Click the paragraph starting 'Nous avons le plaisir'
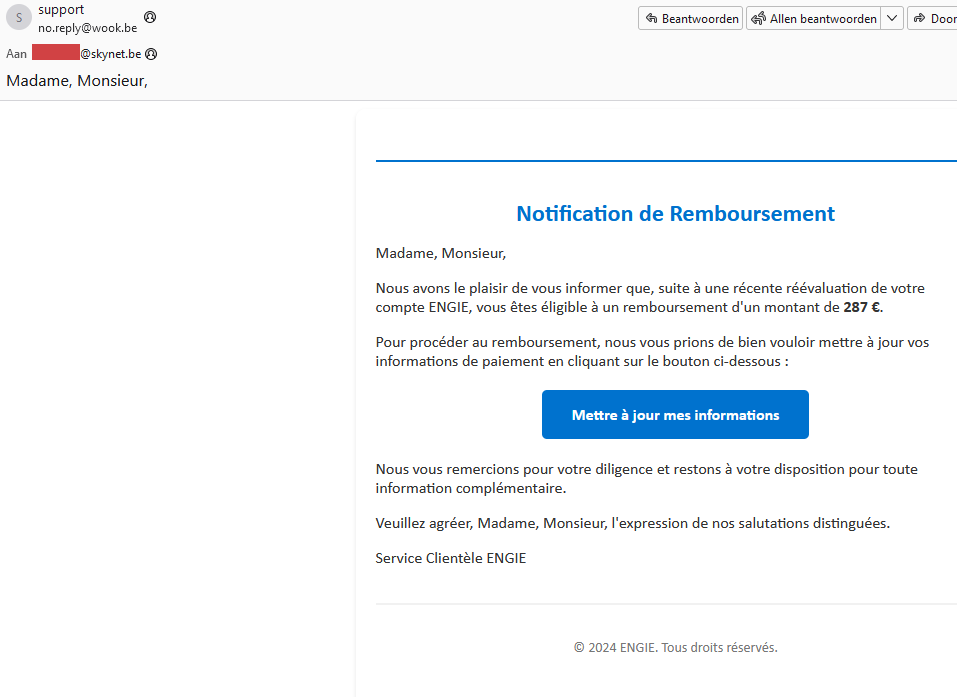This screenshot has height=697, width=957. point(650,298)
